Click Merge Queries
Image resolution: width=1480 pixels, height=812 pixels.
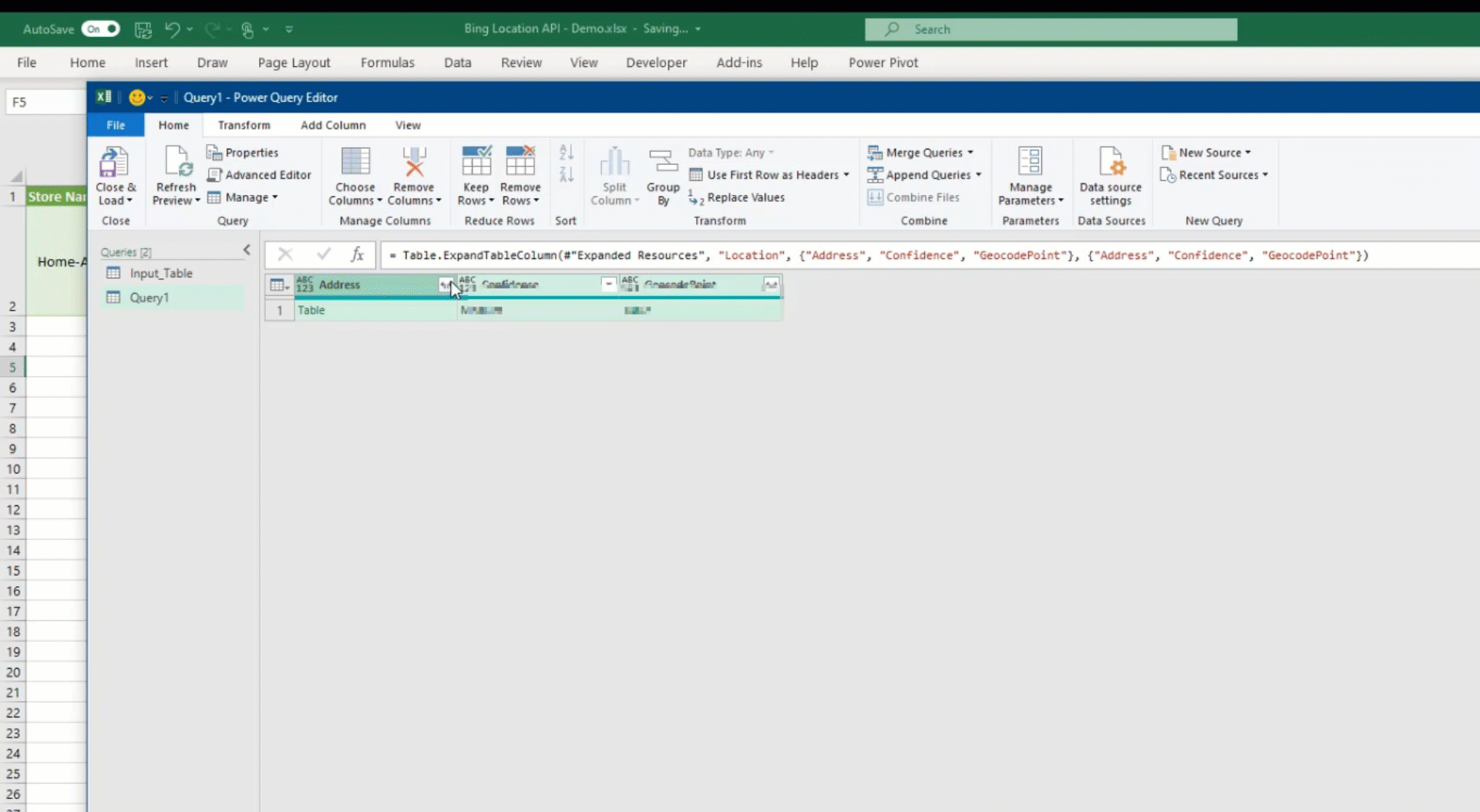920,153
